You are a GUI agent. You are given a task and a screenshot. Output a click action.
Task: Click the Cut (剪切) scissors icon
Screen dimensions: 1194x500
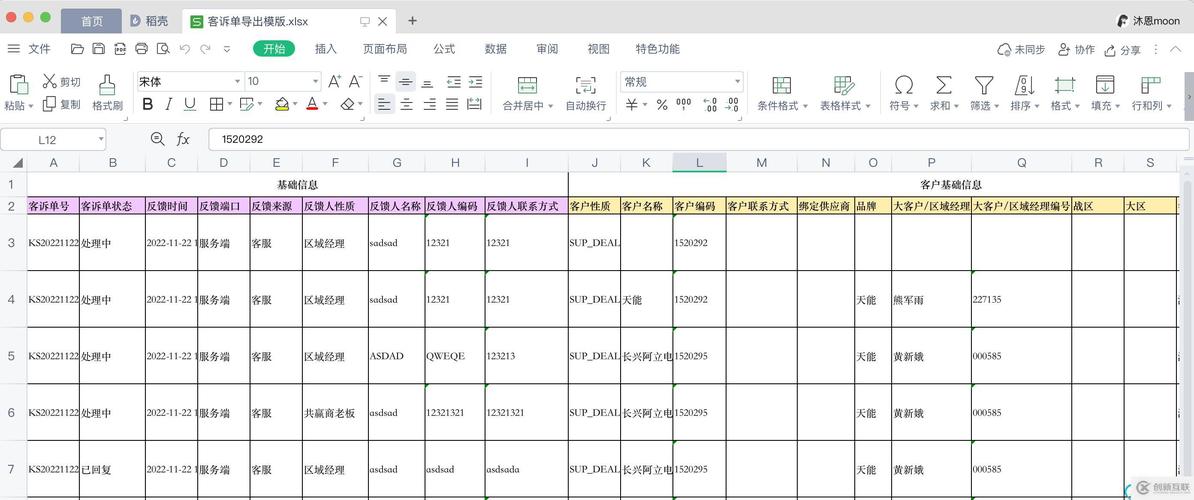(x=49, y=82)
